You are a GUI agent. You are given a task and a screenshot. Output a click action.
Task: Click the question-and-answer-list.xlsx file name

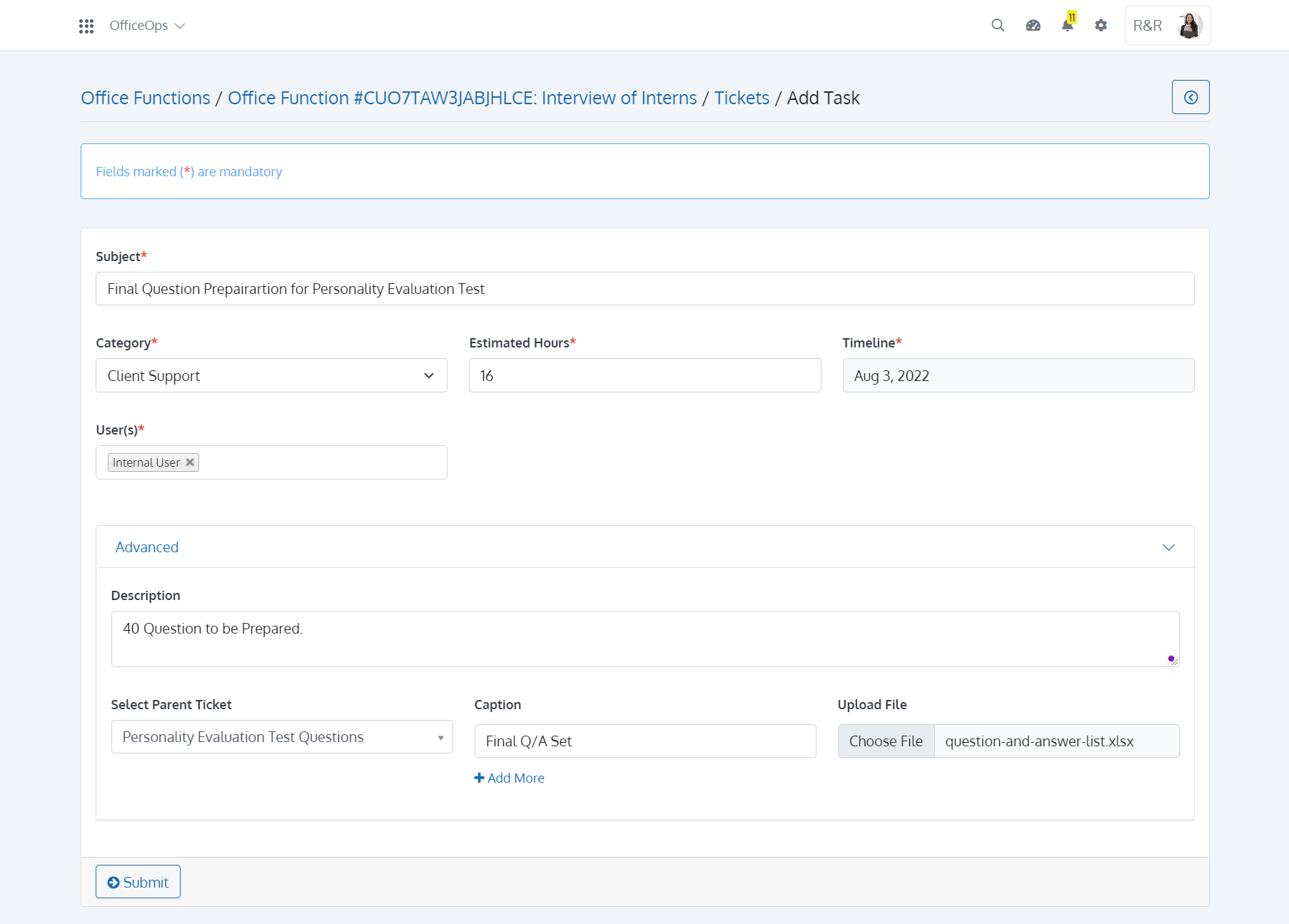pyautogui.click(x=1039, y=741)
